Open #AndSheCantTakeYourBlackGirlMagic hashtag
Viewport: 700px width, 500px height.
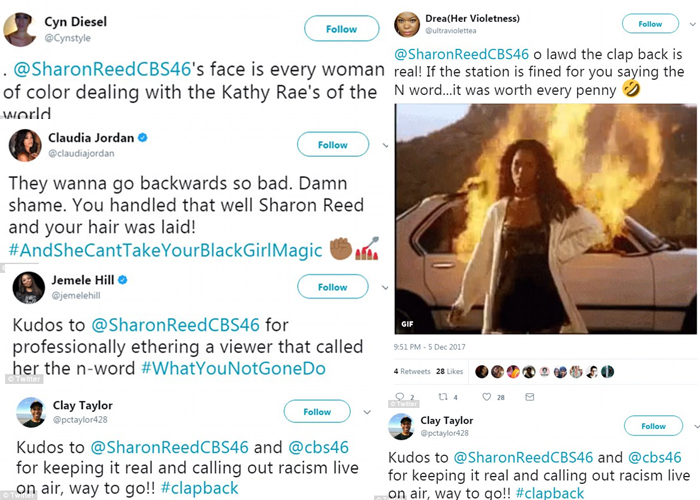[x=165, y=250]
